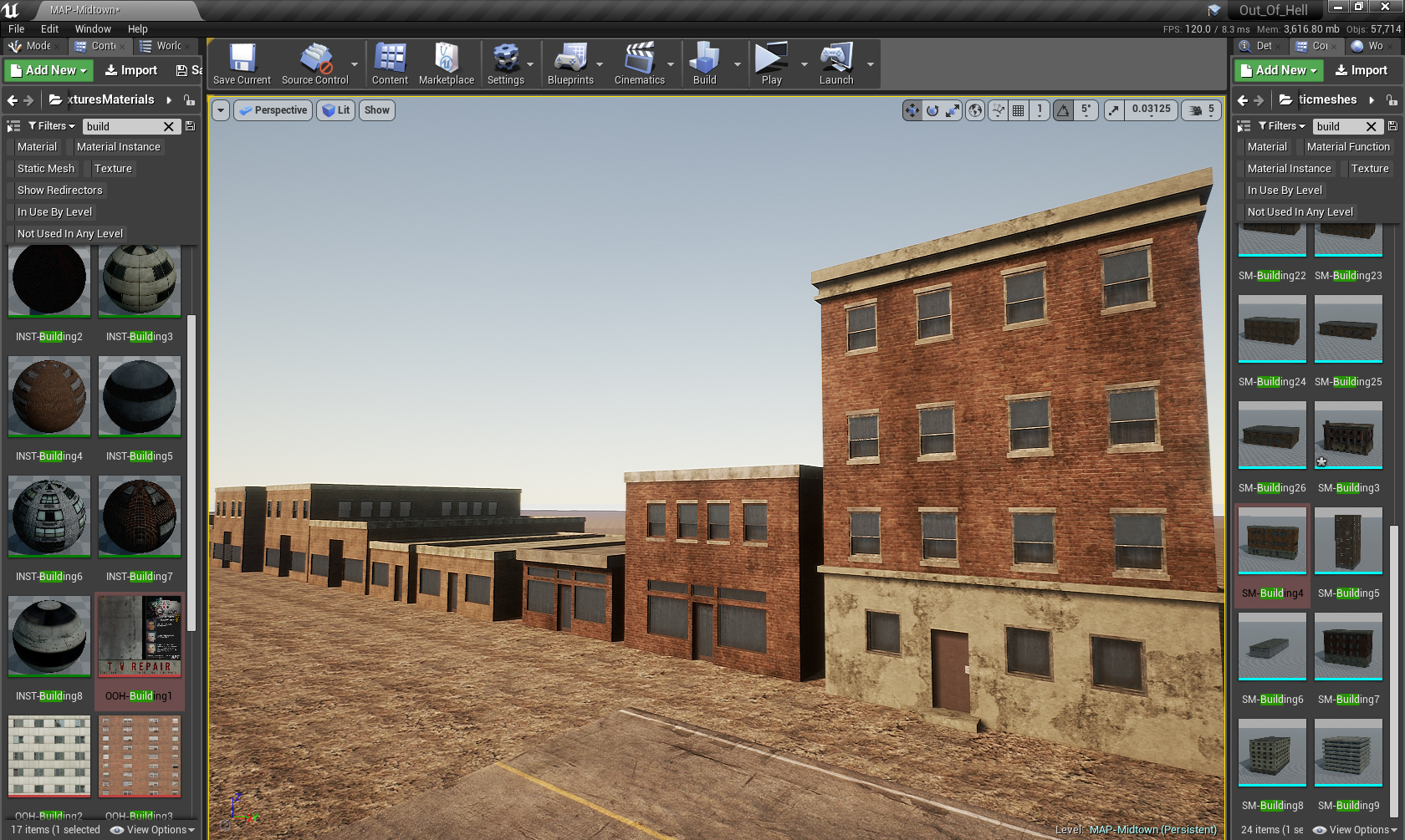Open the Marketplace from the toolbar

tap(446, 64)
